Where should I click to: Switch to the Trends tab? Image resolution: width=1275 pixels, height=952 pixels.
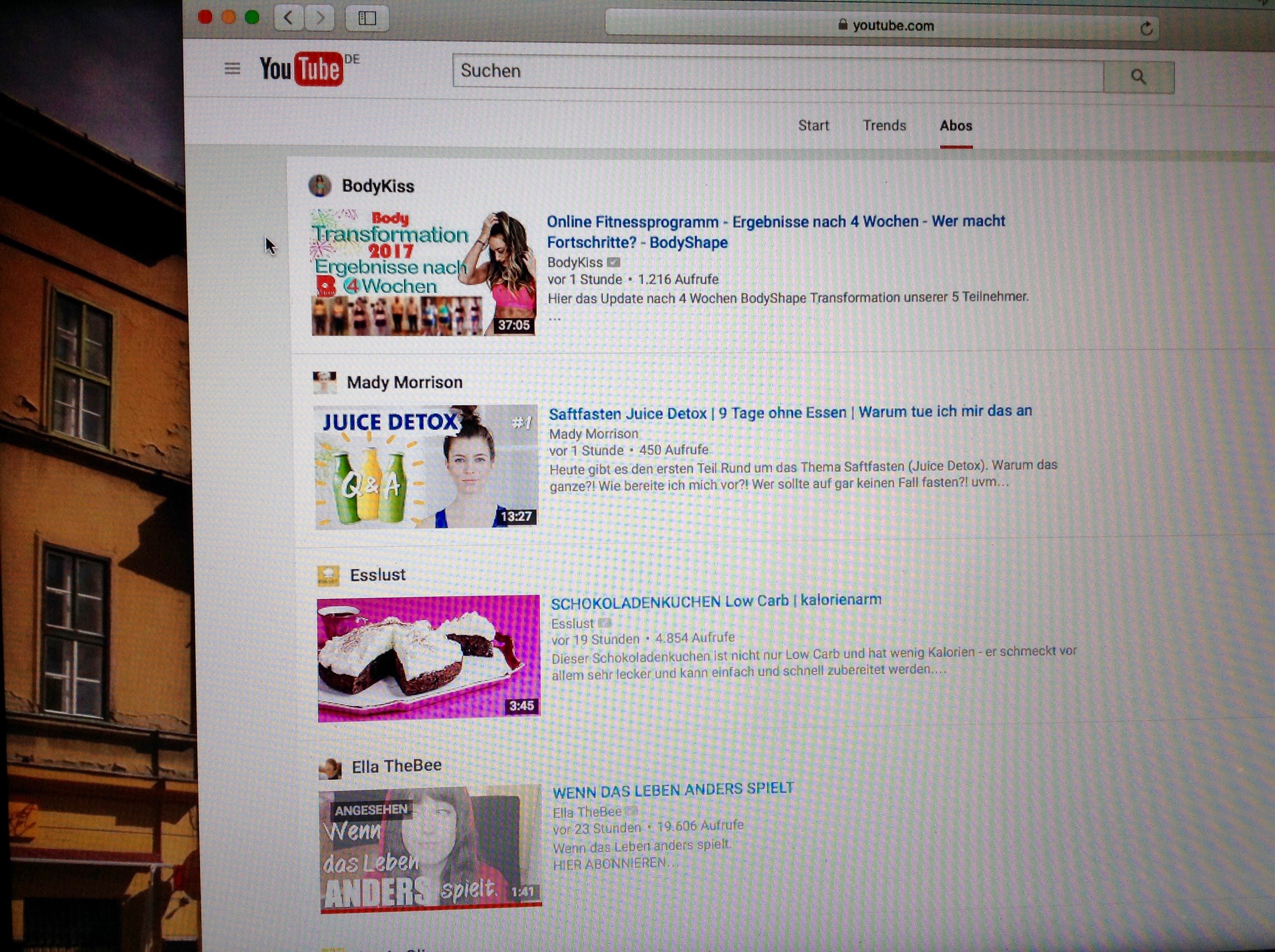pos(884,125)
